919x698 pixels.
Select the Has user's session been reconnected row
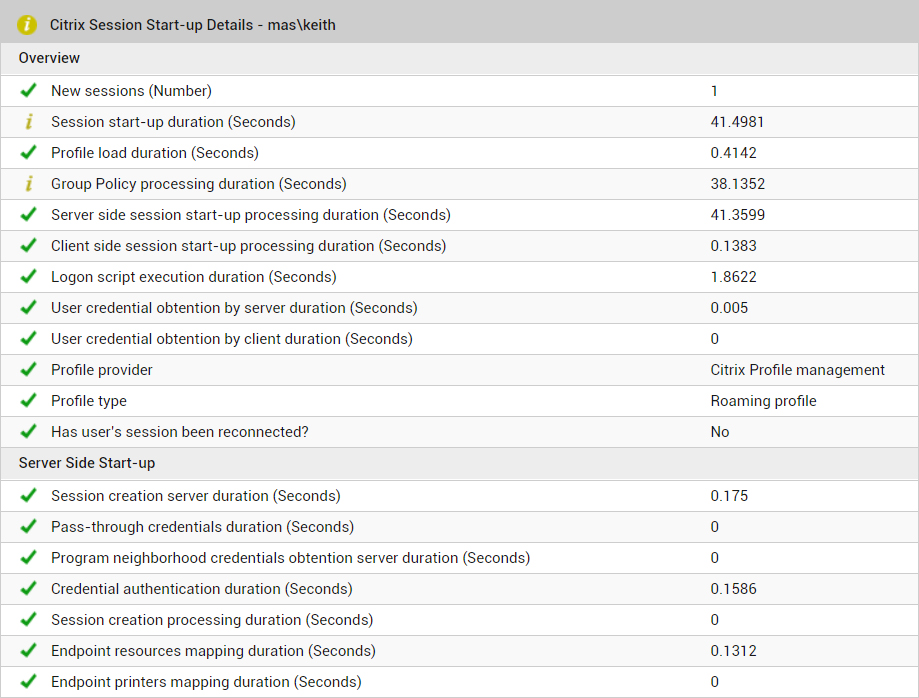point(460,432)
